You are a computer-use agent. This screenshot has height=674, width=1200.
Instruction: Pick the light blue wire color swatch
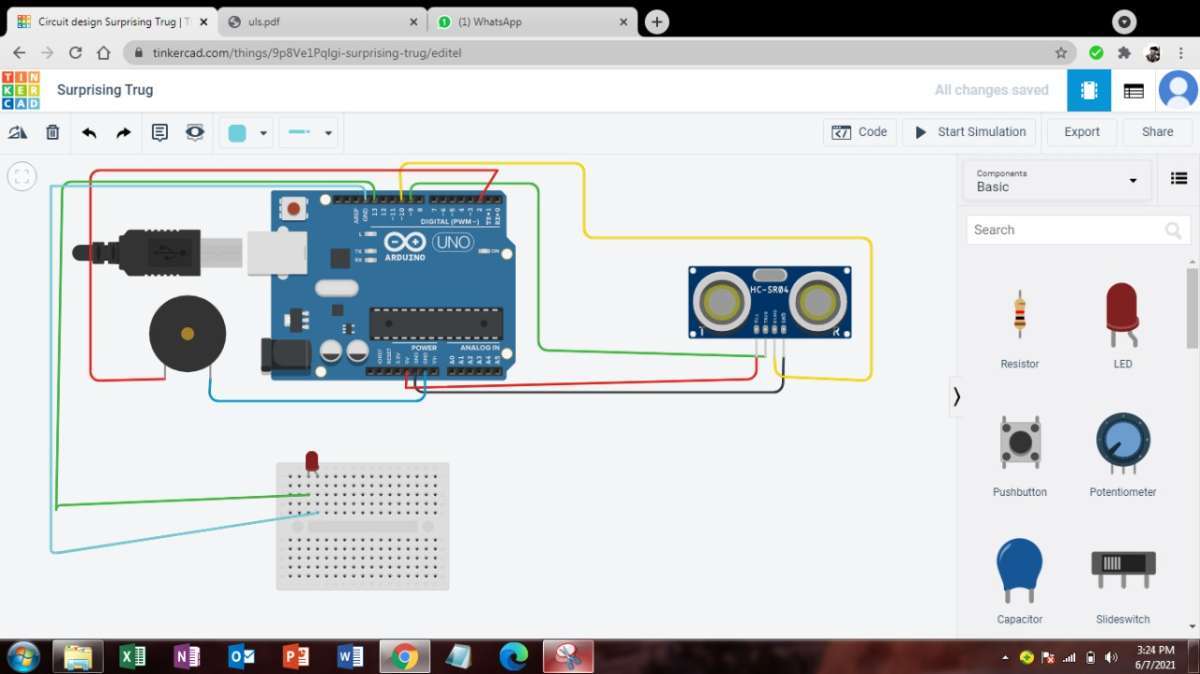pos(237,133)
